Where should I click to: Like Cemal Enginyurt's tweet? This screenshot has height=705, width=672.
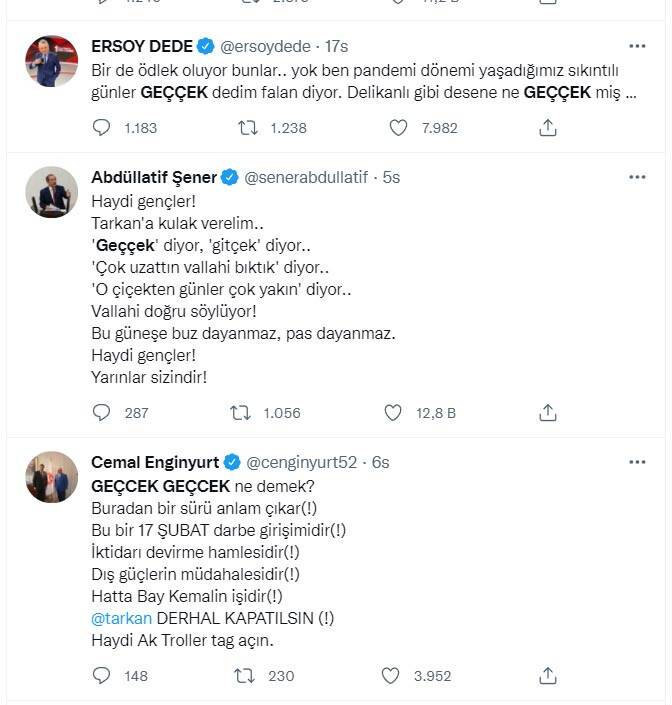(x=397, y=676)
